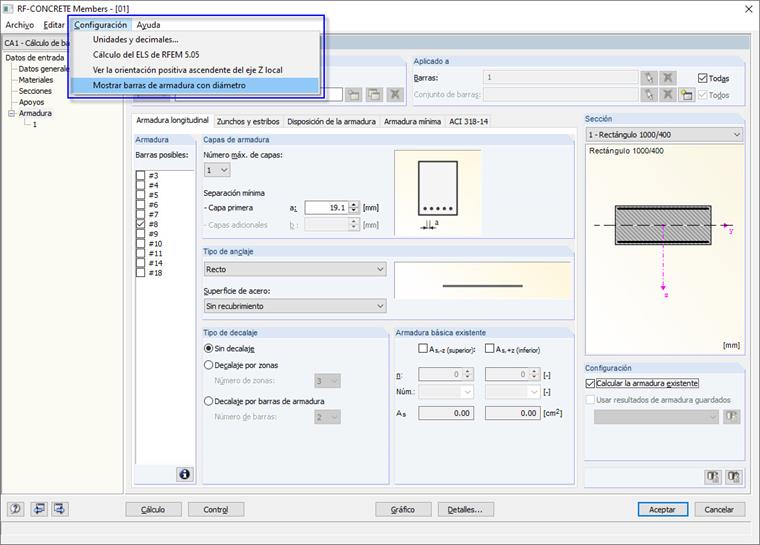Click the copy reinforcement group icon
The image size is (760, 545).
374,95
